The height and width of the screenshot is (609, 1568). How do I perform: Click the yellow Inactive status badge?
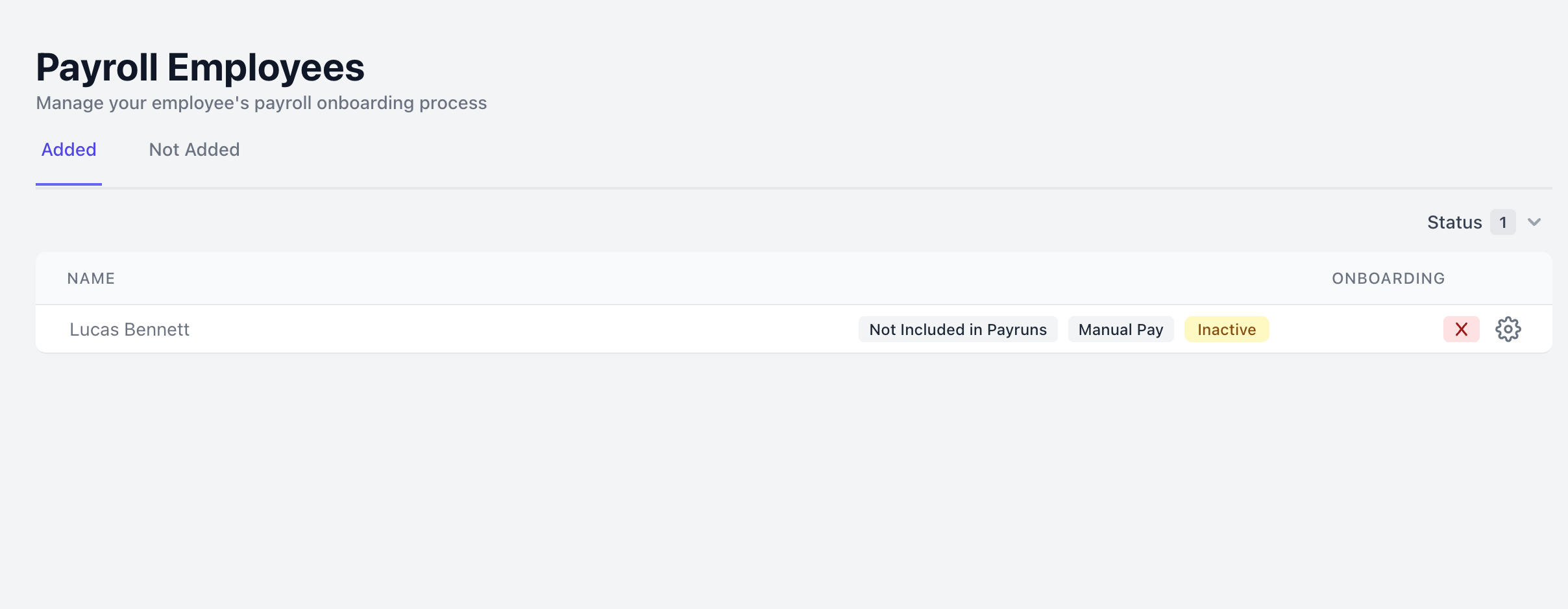coord(1227,329)
